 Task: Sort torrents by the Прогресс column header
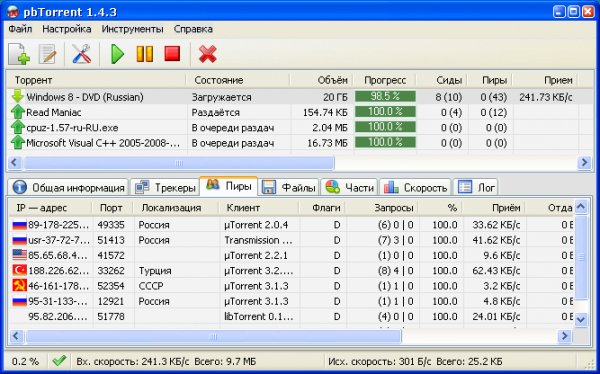click(385, 80)
